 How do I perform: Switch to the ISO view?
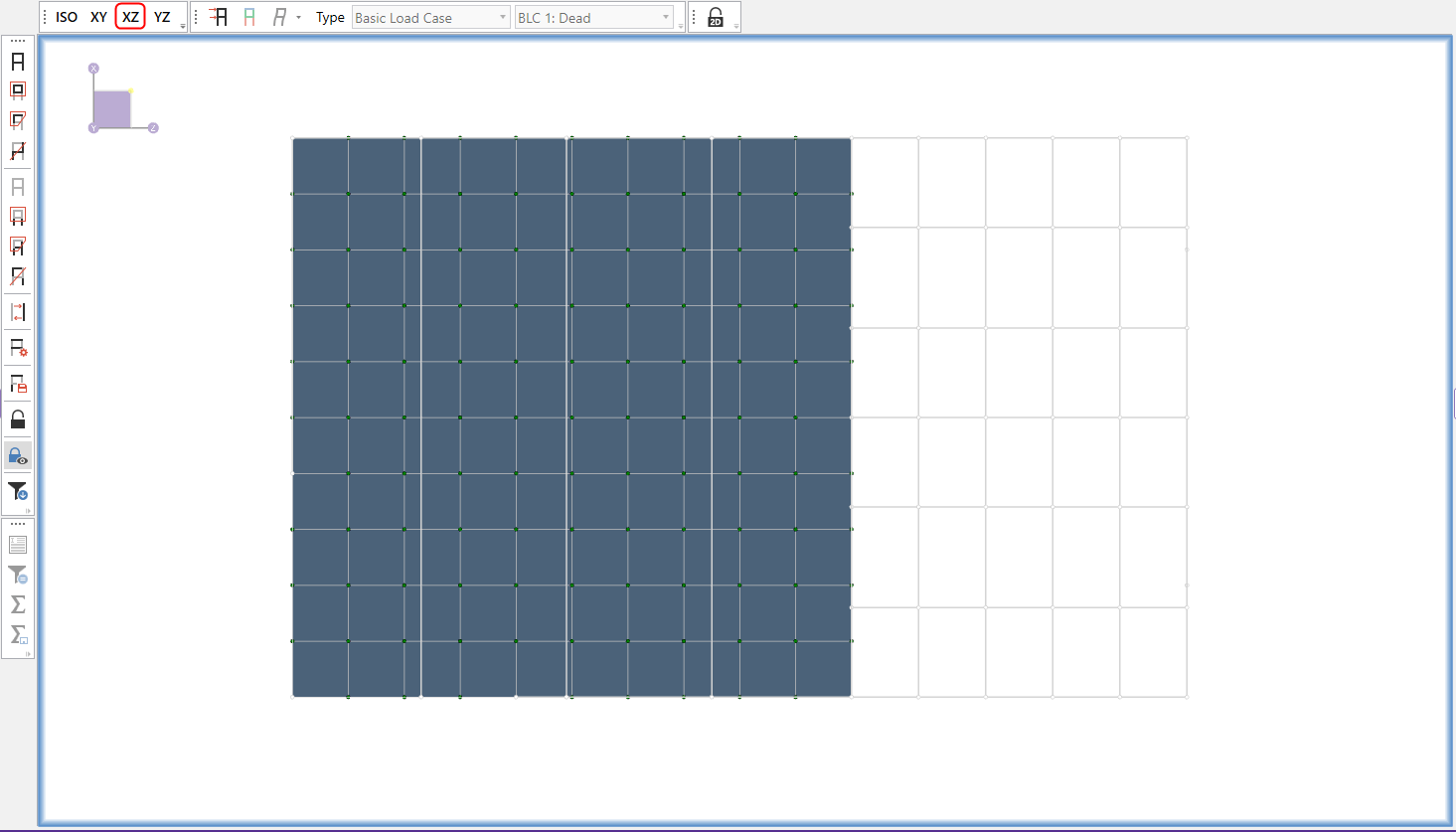point(66,17)
